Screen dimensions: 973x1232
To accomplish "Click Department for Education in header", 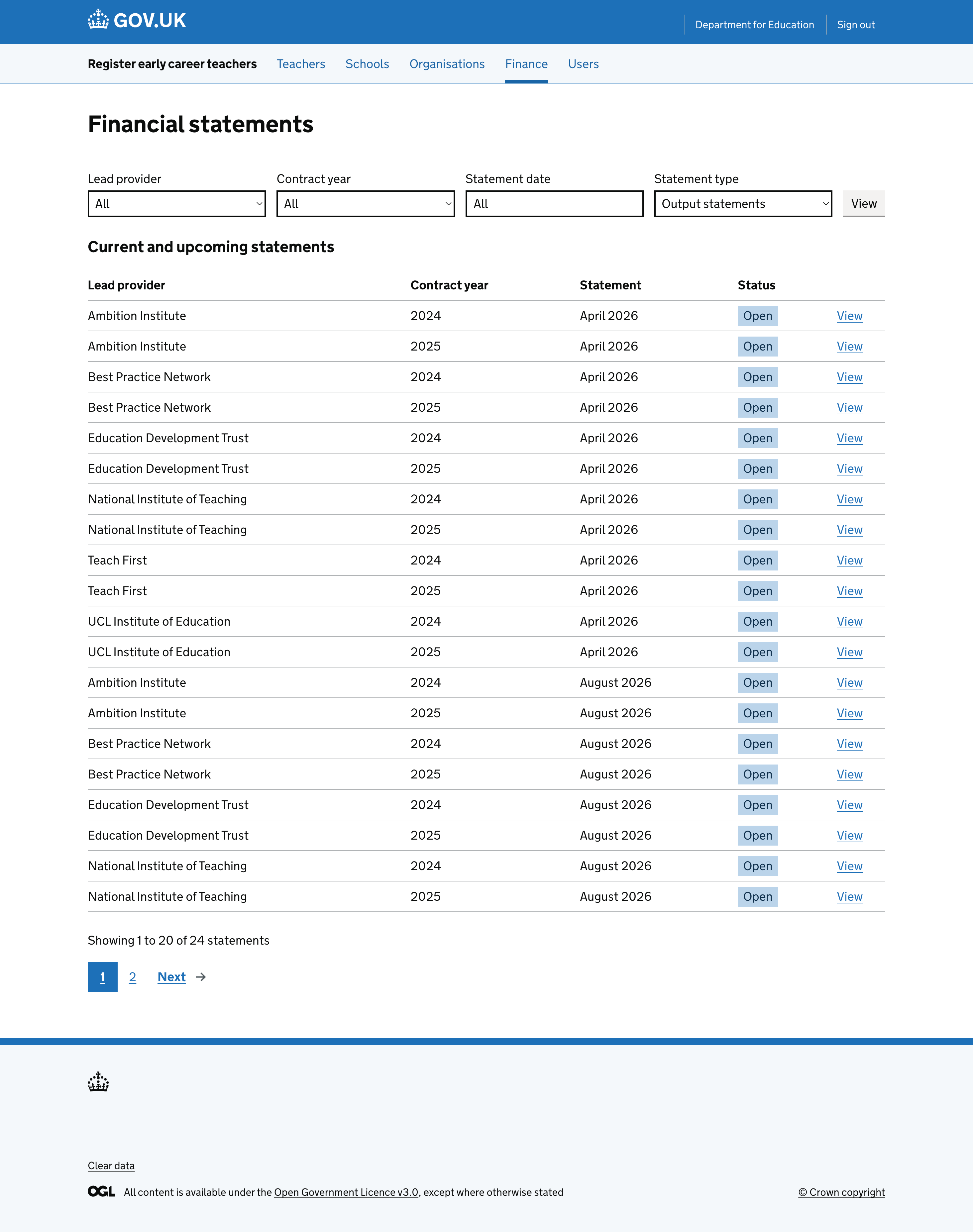I will [x=754, y=25].
